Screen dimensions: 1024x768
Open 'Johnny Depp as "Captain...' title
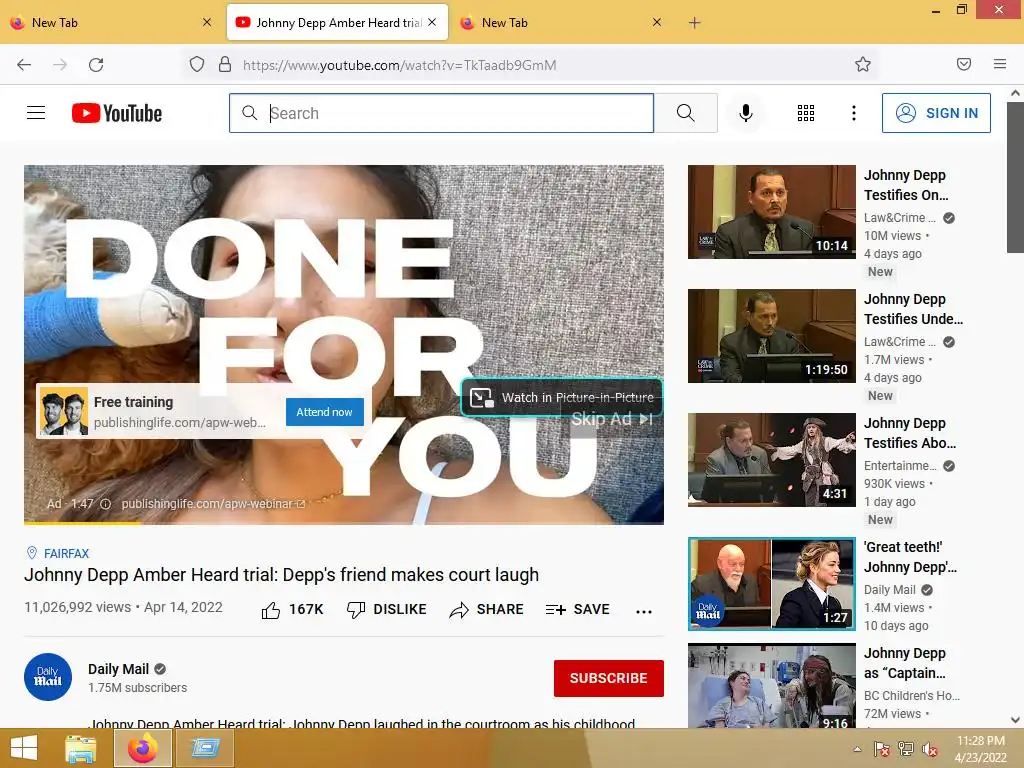(x=904, y=663)
